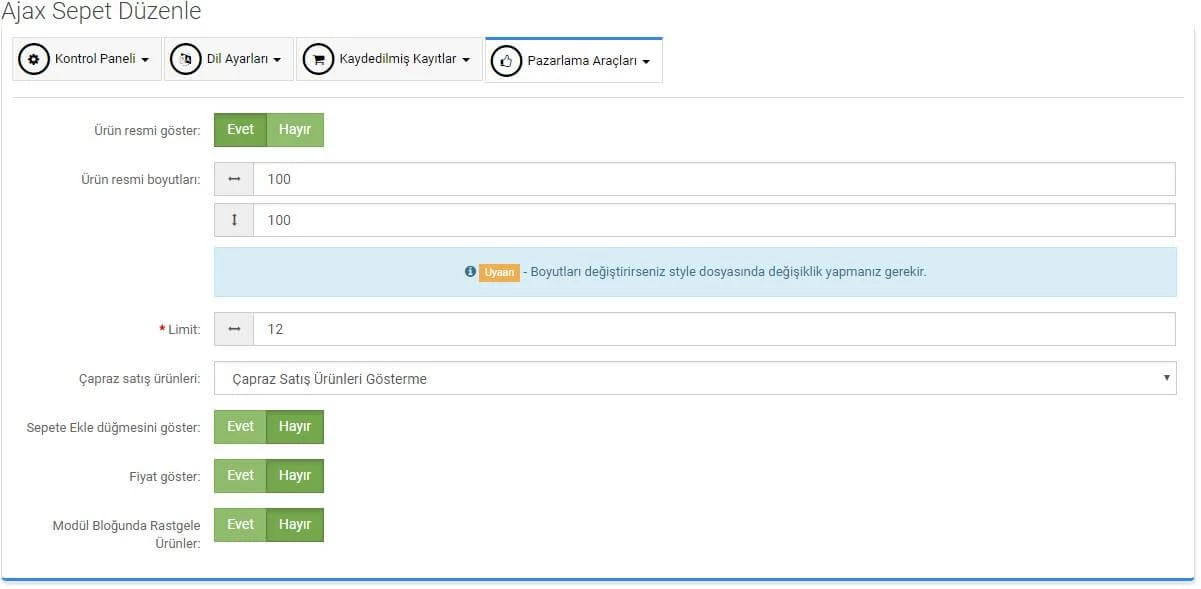Screen dimensions: 1201x589
Task: Enable Evet for Ürün resmi göster
Action: [239, 129]
